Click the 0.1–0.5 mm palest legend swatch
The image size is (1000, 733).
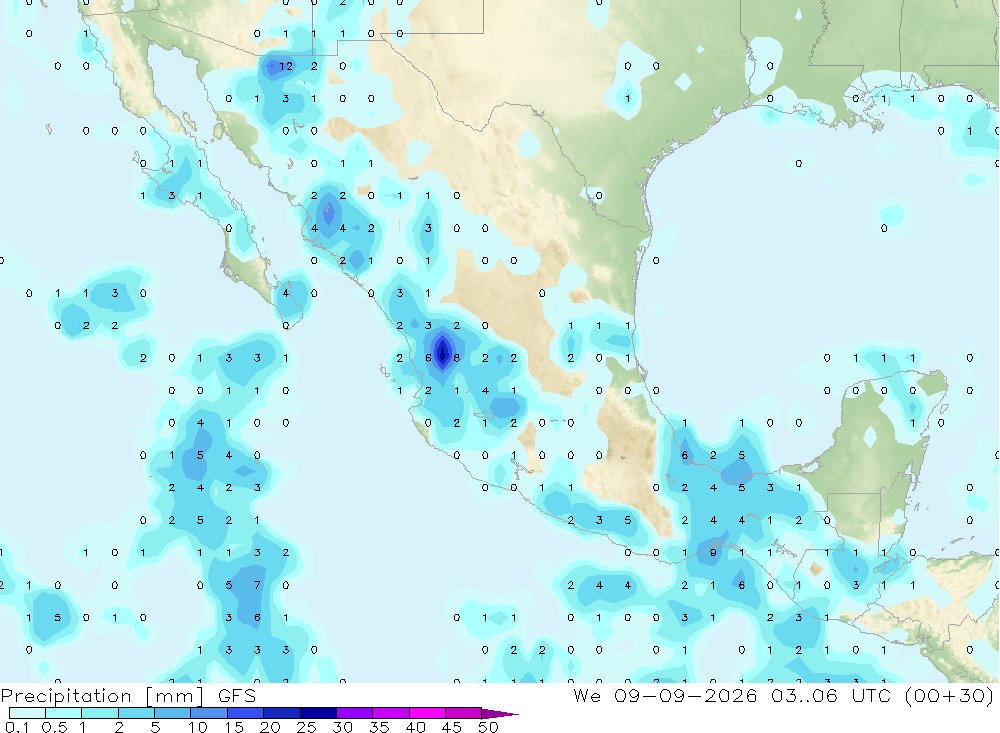pyautogui.click(x=27, y=713)
